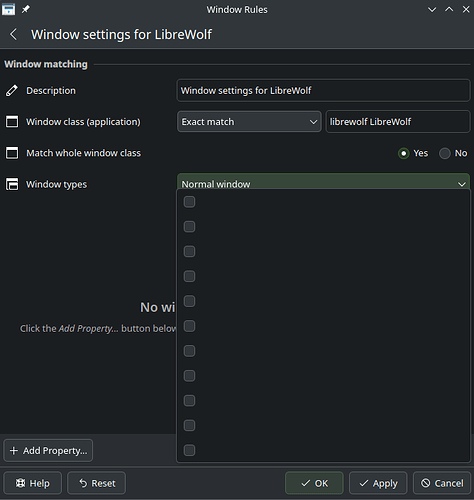Click the Window Rules app icon
Viewport: 474px width, 500px height.
(8, 9)
